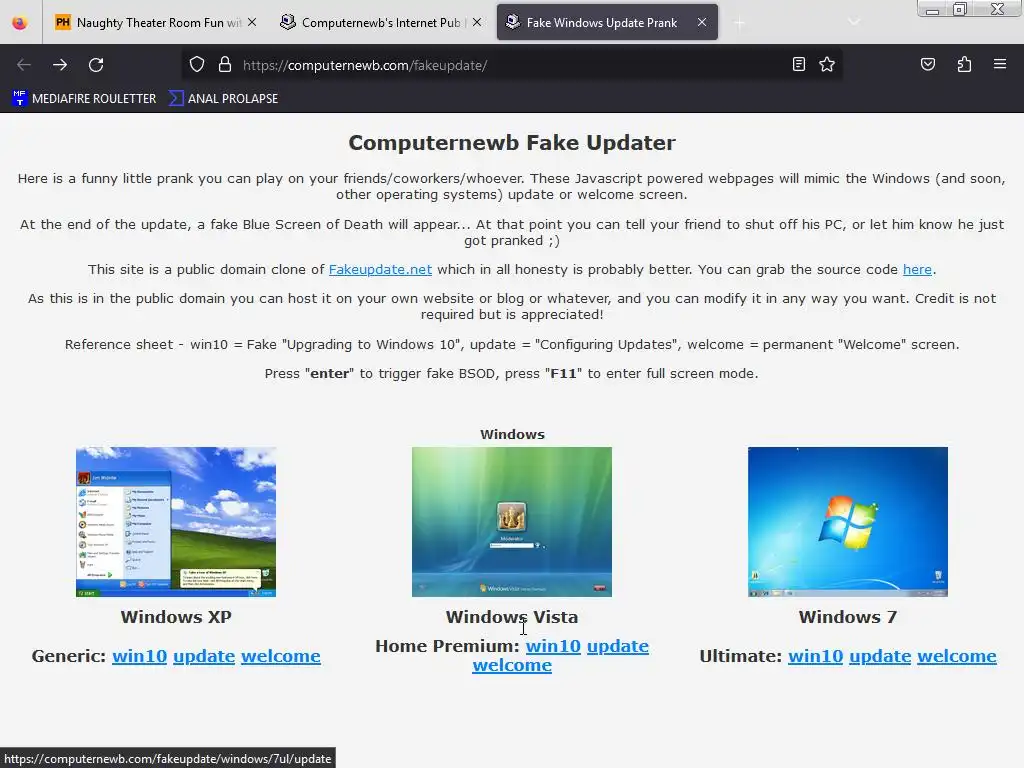Go forward with the forward arrow
Viewport: 1024px width, 768px height.
pos(60,65)
